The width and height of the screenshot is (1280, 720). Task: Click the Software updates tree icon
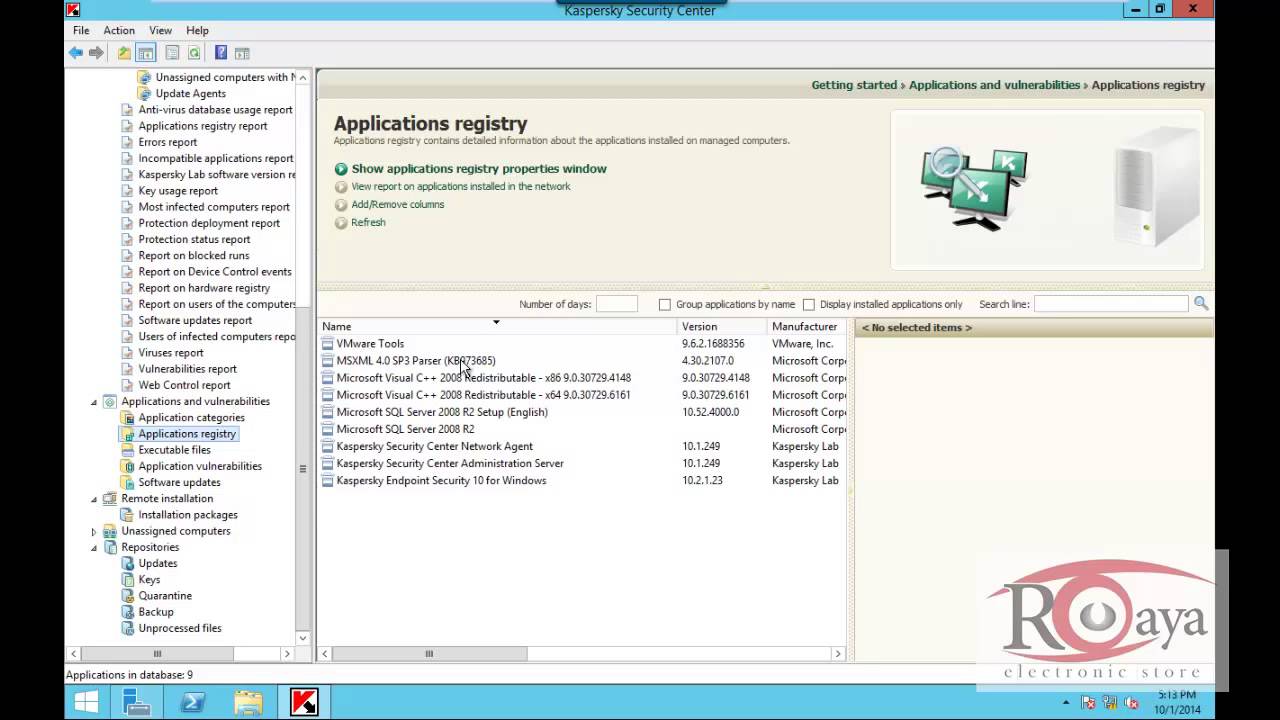pyautogui.click(x=127, y=482)
